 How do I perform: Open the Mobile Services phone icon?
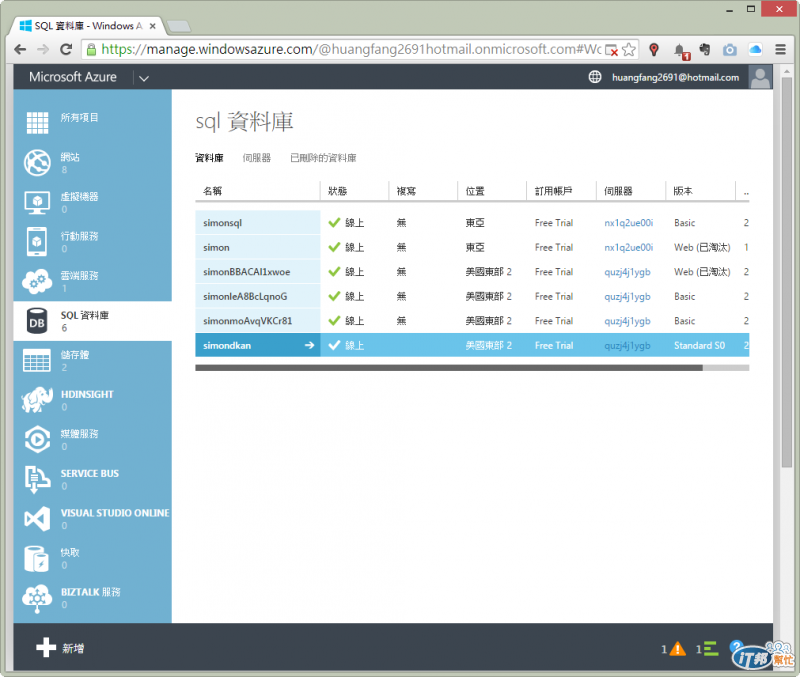(37, 242)
